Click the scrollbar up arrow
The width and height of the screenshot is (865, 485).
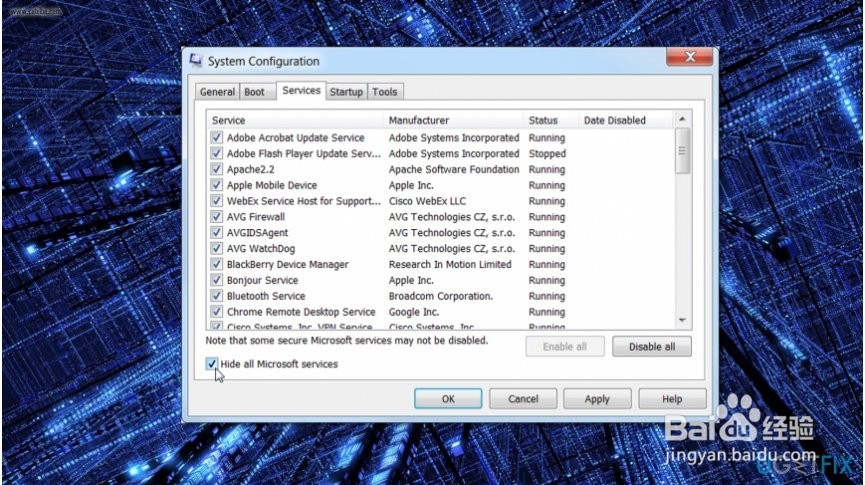tap(682, 119)
